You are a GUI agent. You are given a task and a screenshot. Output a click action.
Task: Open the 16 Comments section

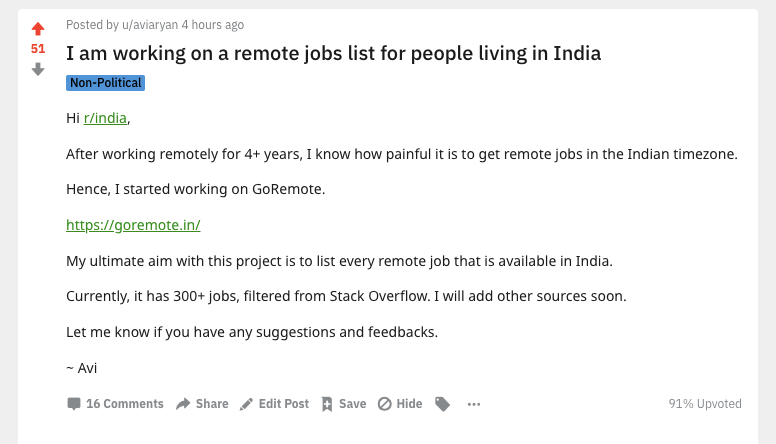[x=115, y=404]
